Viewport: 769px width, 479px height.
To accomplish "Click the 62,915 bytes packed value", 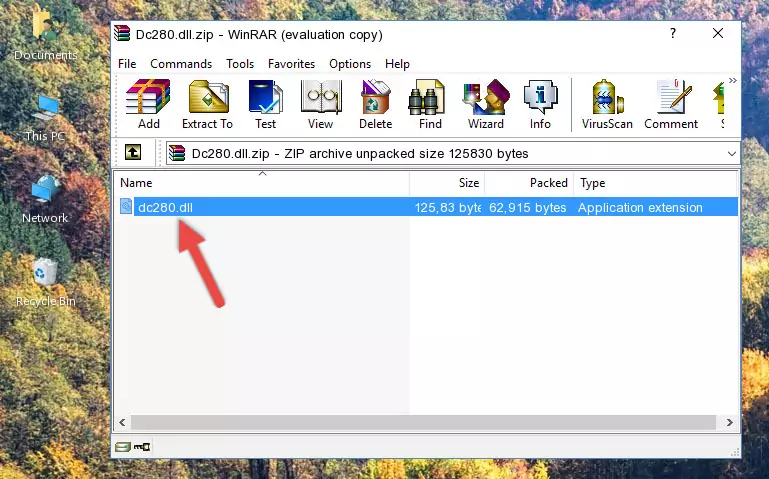I will click(527, 207).
